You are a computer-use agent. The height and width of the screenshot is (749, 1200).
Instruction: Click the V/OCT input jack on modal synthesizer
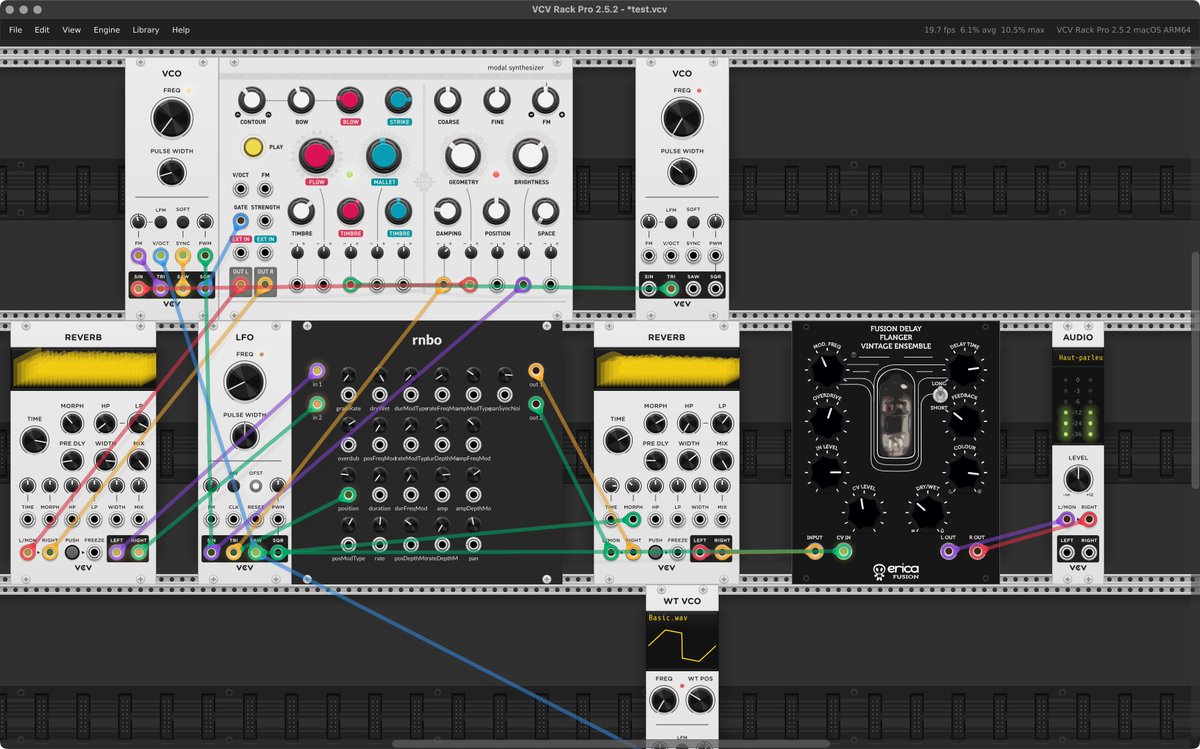241,188
